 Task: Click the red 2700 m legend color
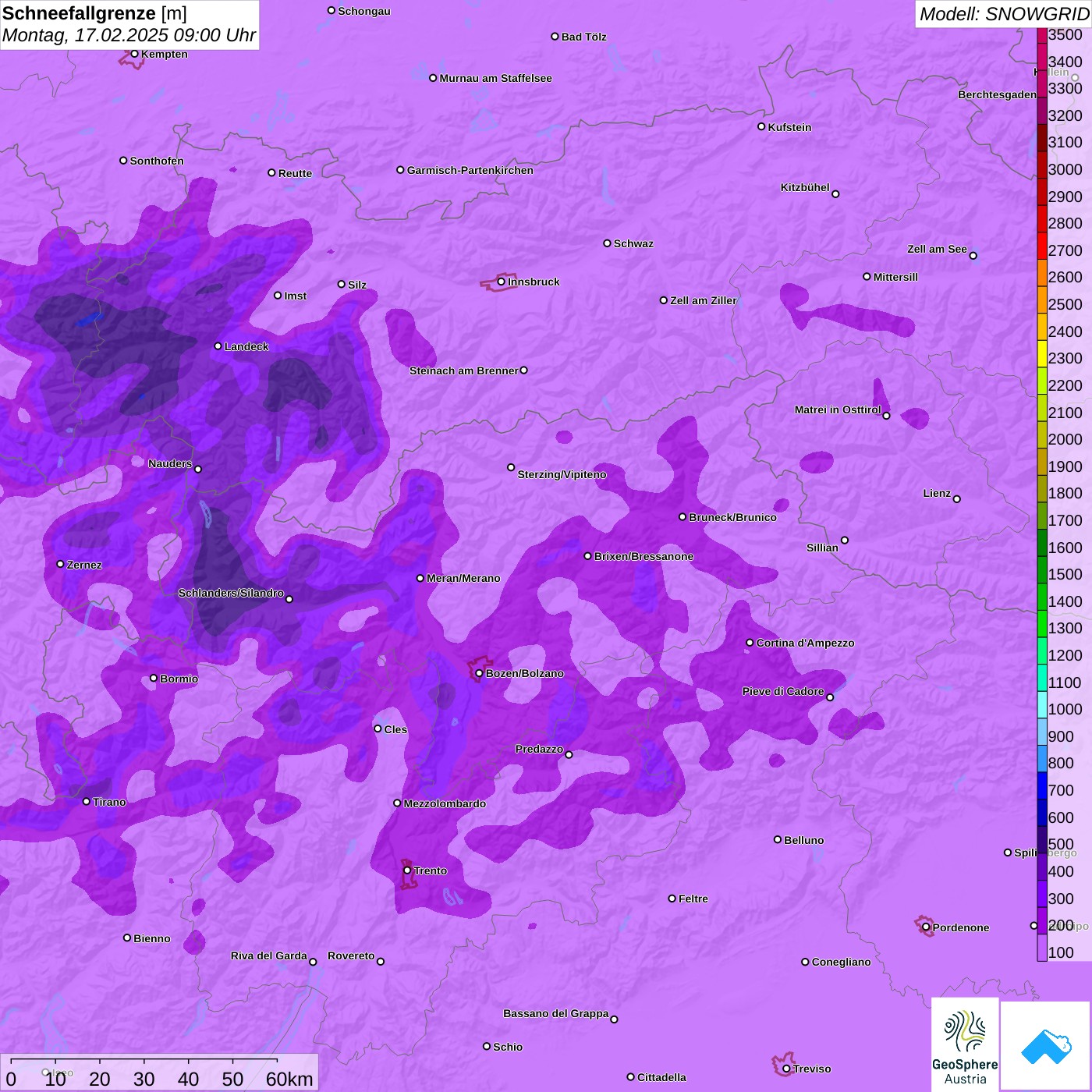pyautogui.click(x=1042, y=245)
